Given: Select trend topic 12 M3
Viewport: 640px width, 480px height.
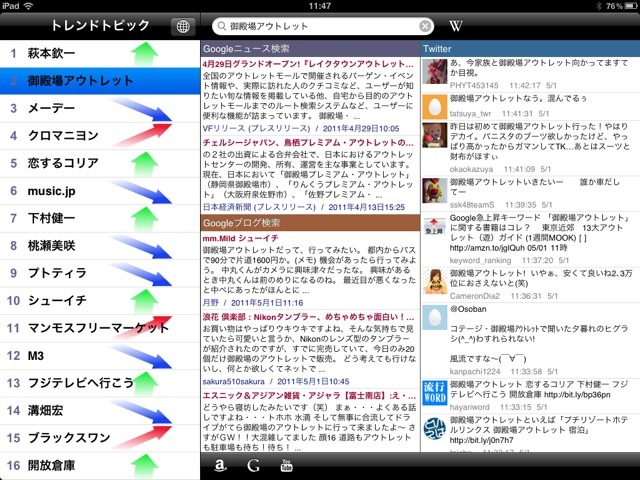Looking at the screenshot, I should (x=100, y=356).
